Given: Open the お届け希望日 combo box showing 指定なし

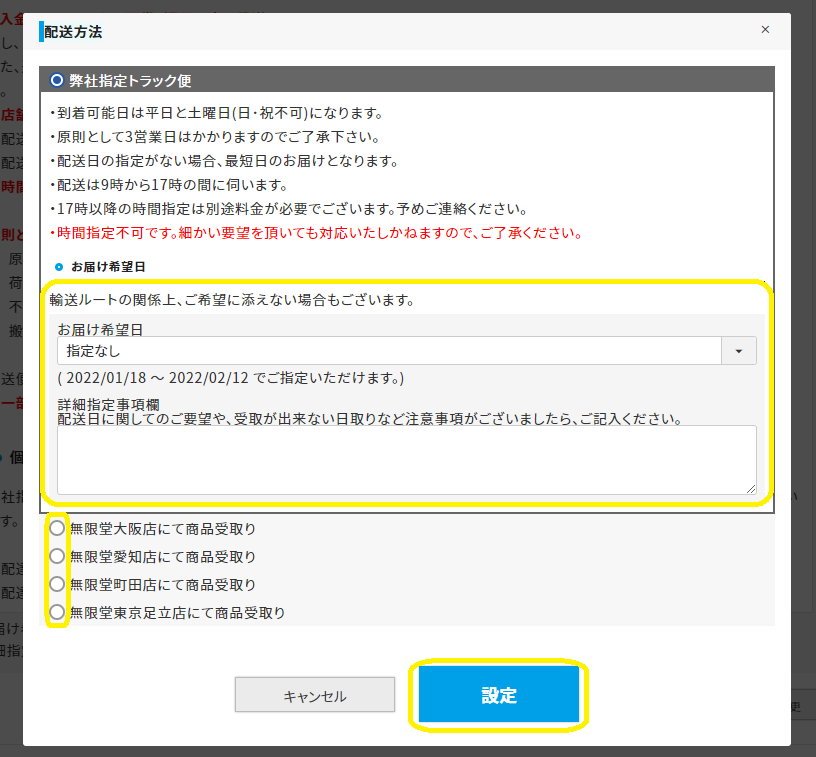Looking at the screenshot, I should pos(390,351).
